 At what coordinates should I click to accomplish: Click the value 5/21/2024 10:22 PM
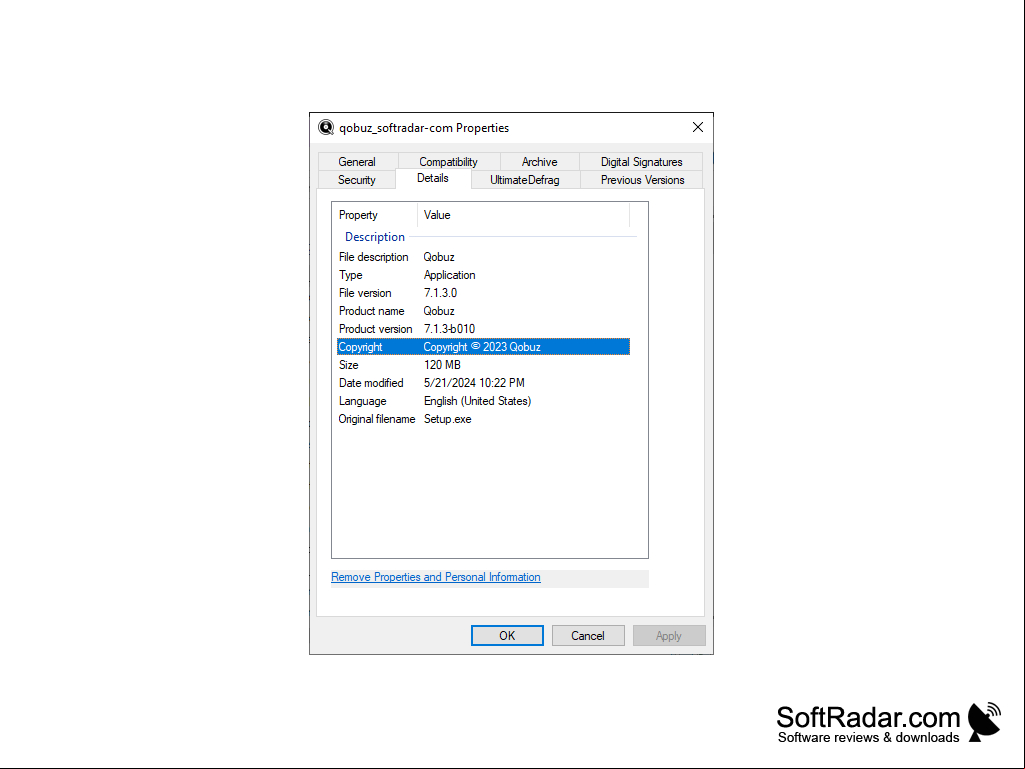coord(474,383)
